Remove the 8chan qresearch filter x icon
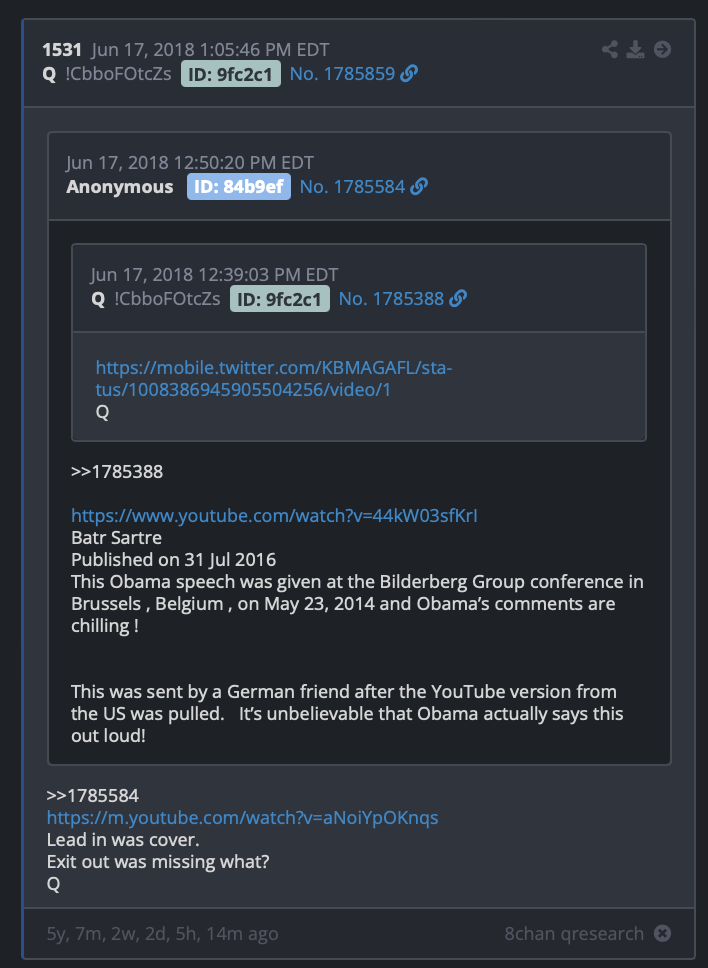Viewport: 708px width, 968px height. click(662, 933)
